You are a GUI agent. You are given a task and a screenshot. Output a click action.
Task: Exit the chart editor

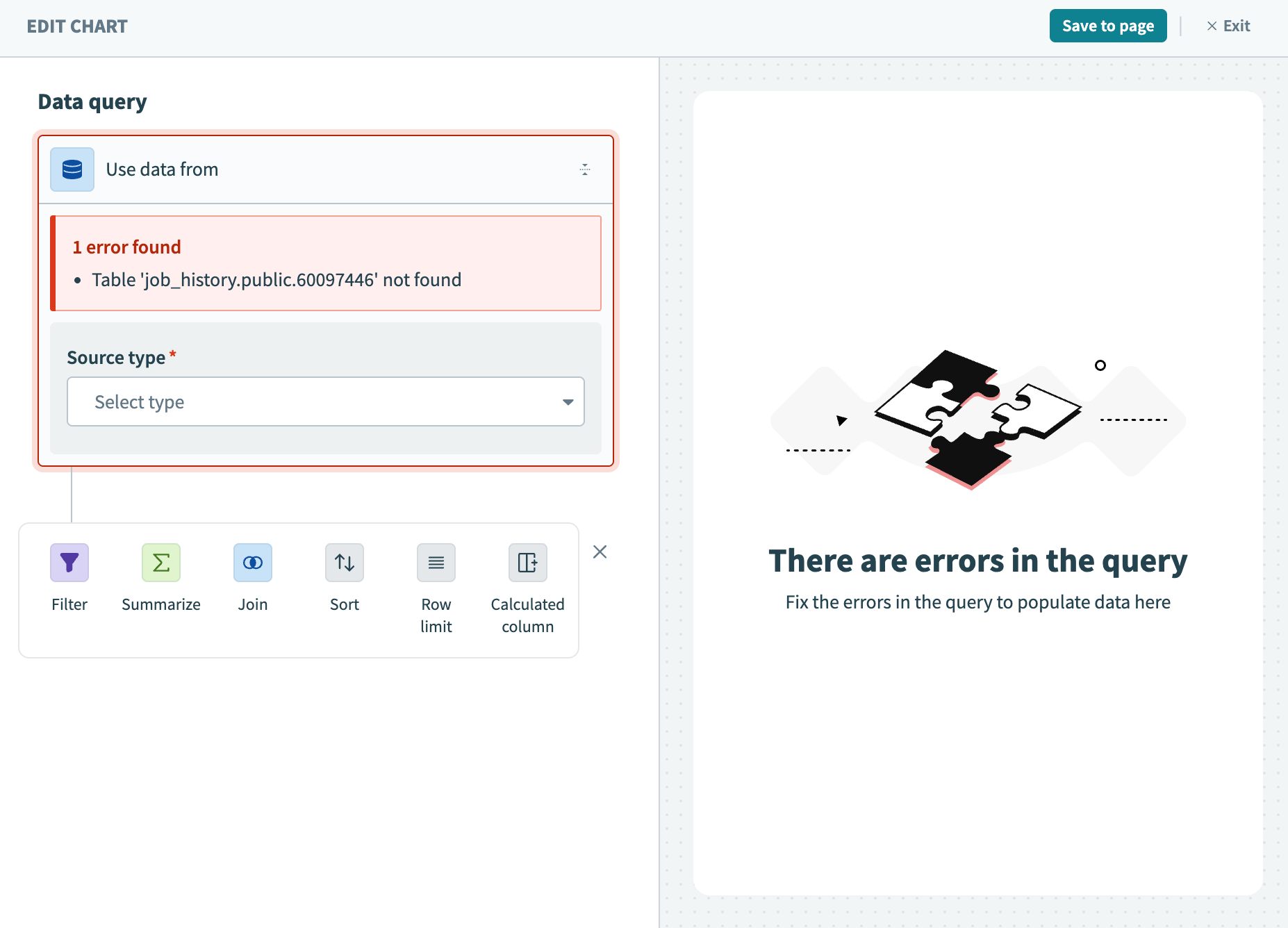coord(1228,26)
